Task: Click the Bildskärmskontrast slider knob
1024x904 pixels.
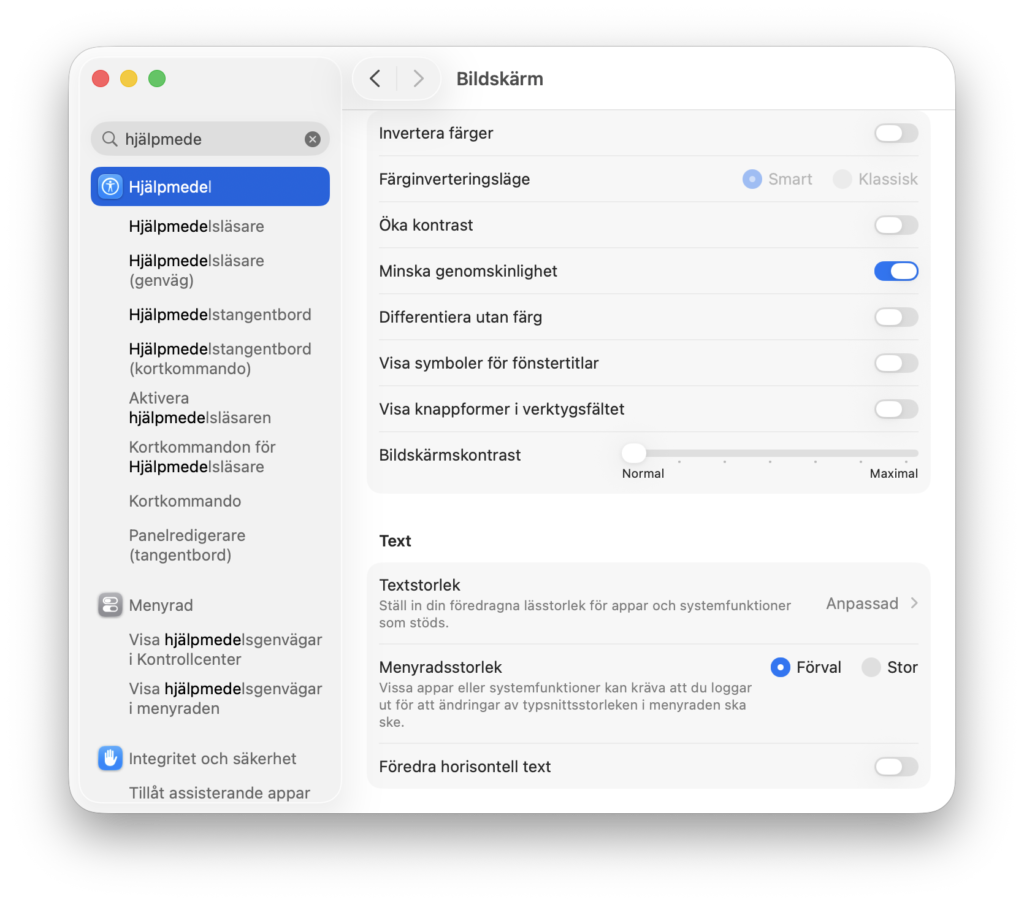Action: tap(633, 453)
